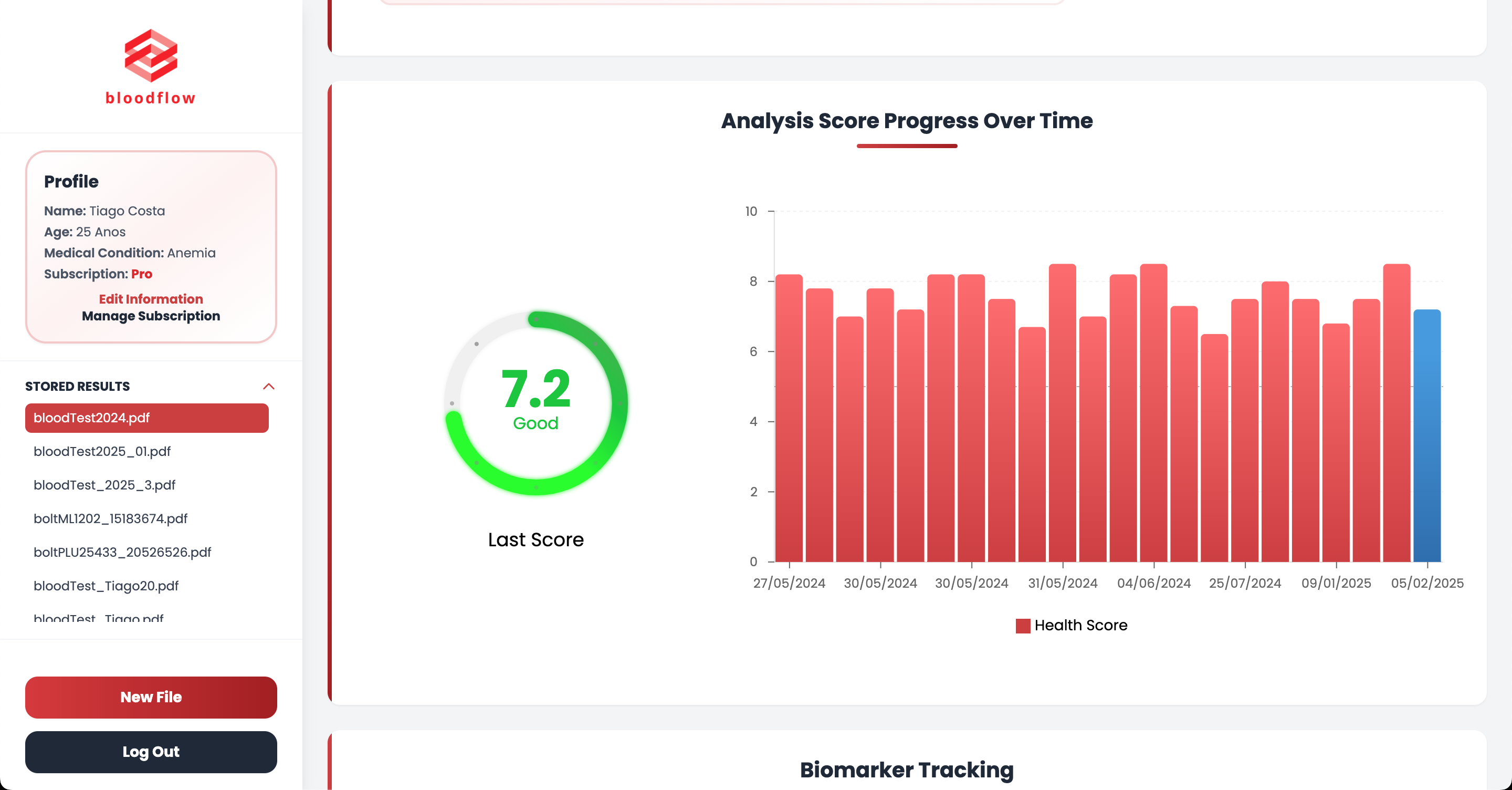
Task: Open Manage Subscription link
Action: pos(151,316)
